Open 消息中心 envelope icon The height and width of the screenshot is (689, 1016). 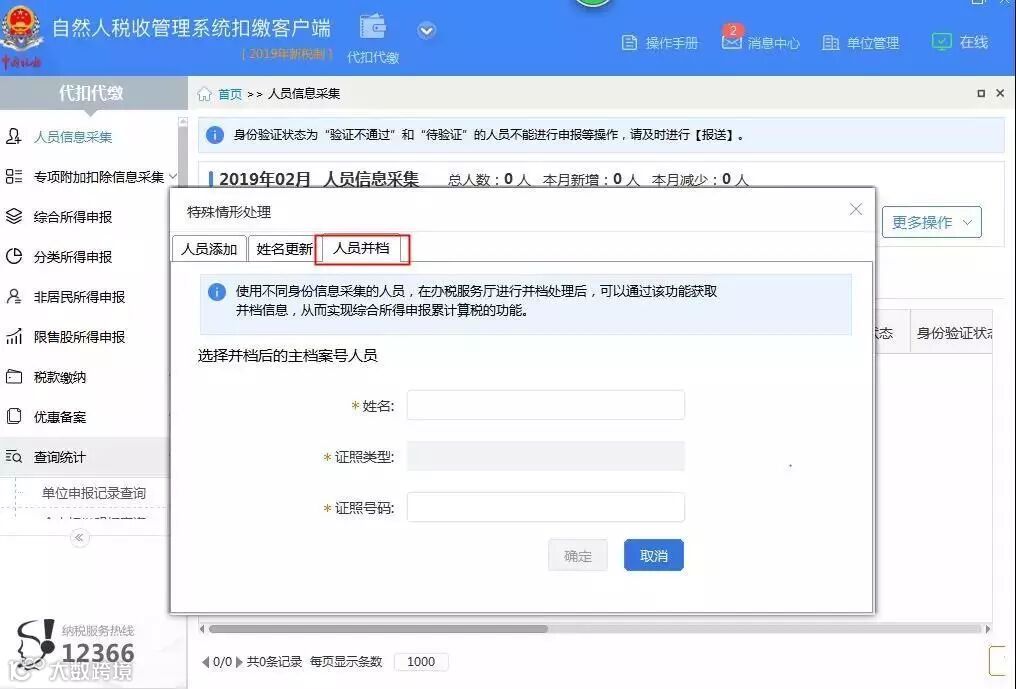click(x=732, y=42)
